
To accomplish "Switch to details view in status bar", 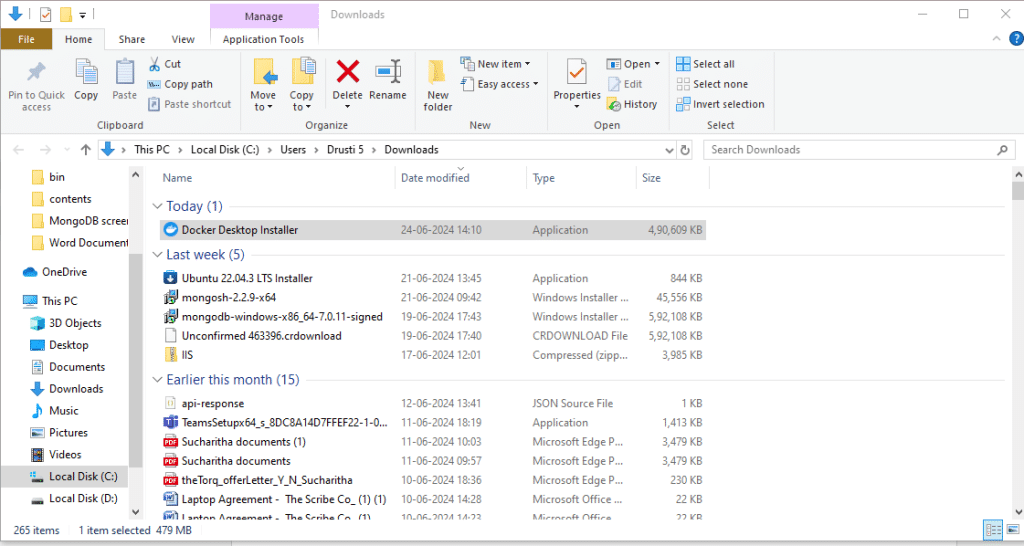I will (x=993, y=529).
